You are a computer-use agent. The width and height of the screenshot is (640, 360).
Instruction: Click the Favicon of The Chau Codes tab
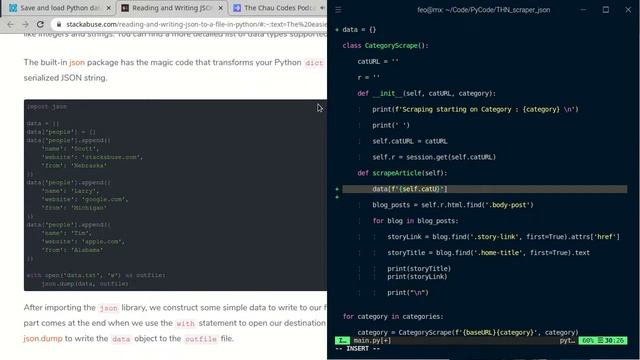pos(237,8)
